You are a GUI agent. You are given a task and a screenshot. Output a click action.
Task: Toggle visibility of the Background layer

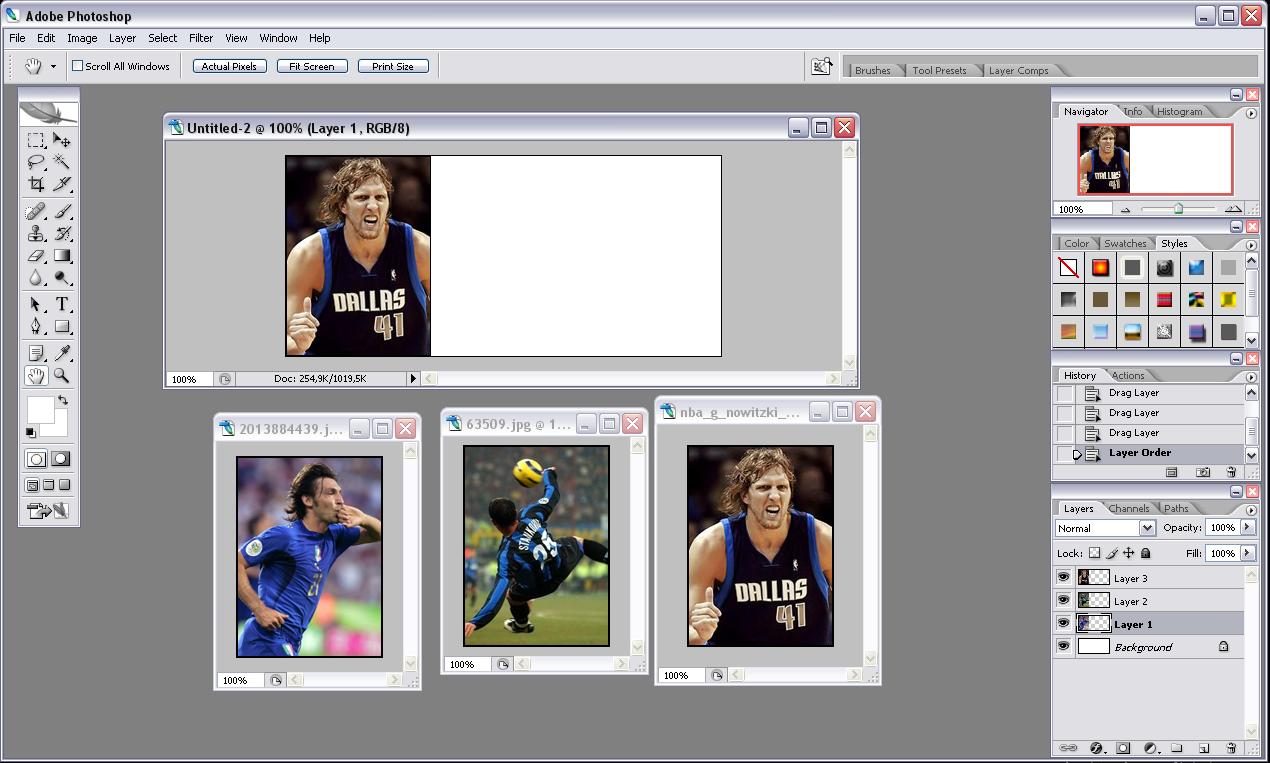pos(1063,647)
